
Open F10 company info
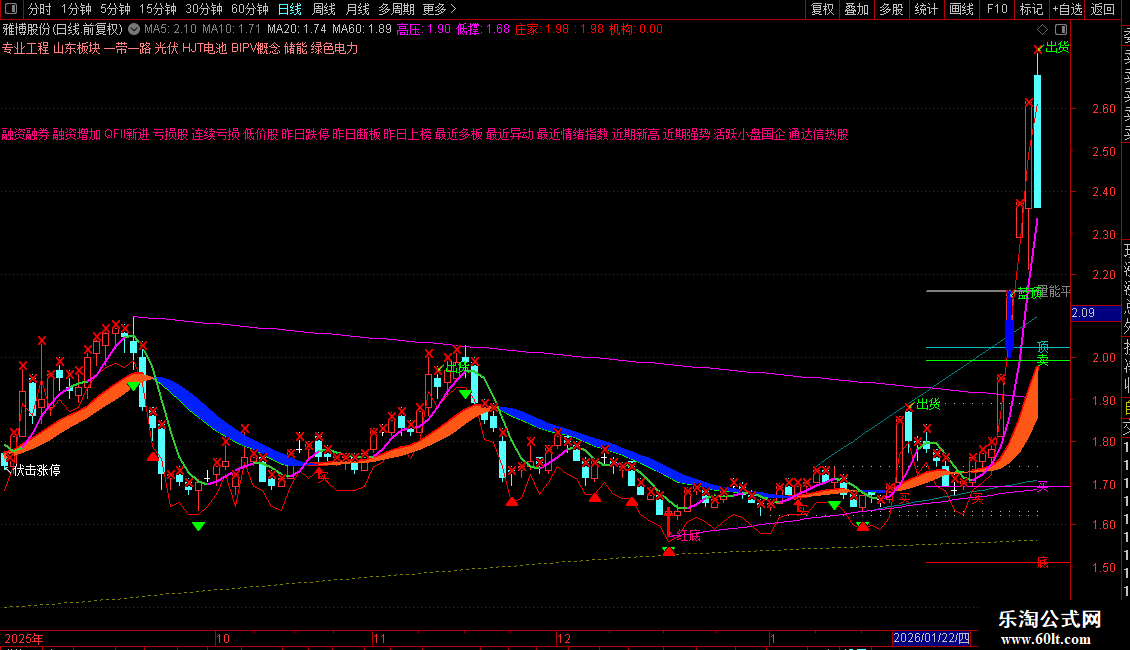click(x=997, y=9)
